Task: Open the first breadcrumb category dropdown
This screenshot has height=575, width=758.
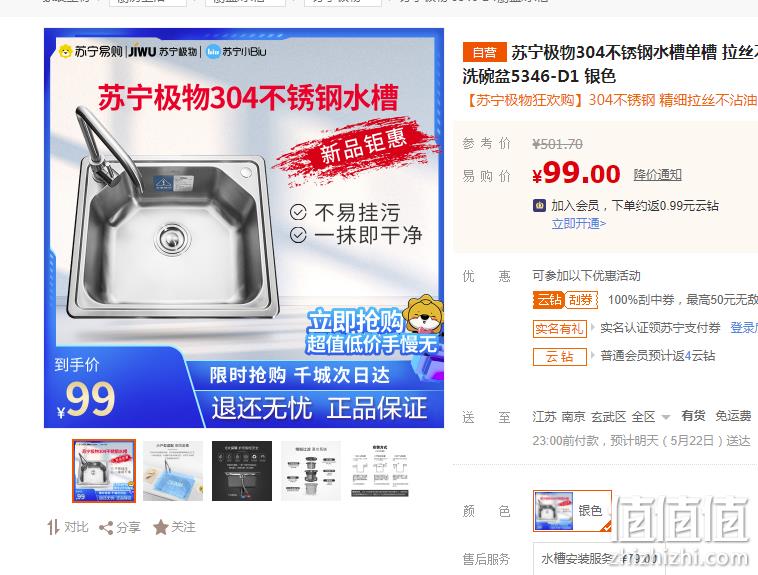Action: [147, 2]
